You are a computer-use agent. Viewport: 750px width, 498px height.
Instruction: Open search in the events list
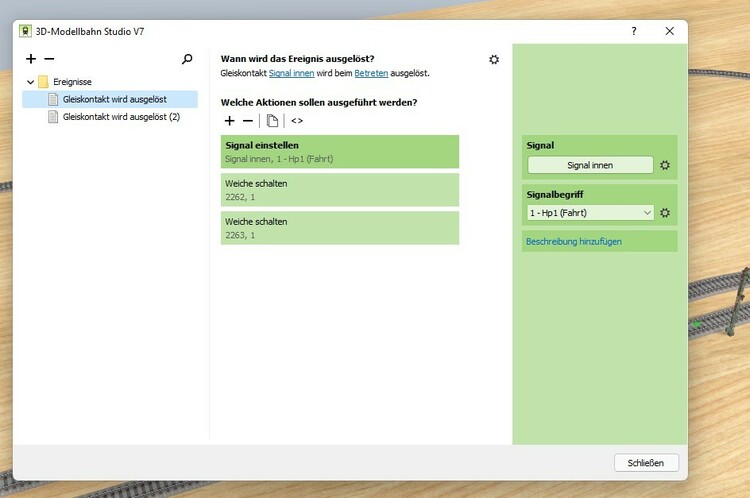(187, 59)
